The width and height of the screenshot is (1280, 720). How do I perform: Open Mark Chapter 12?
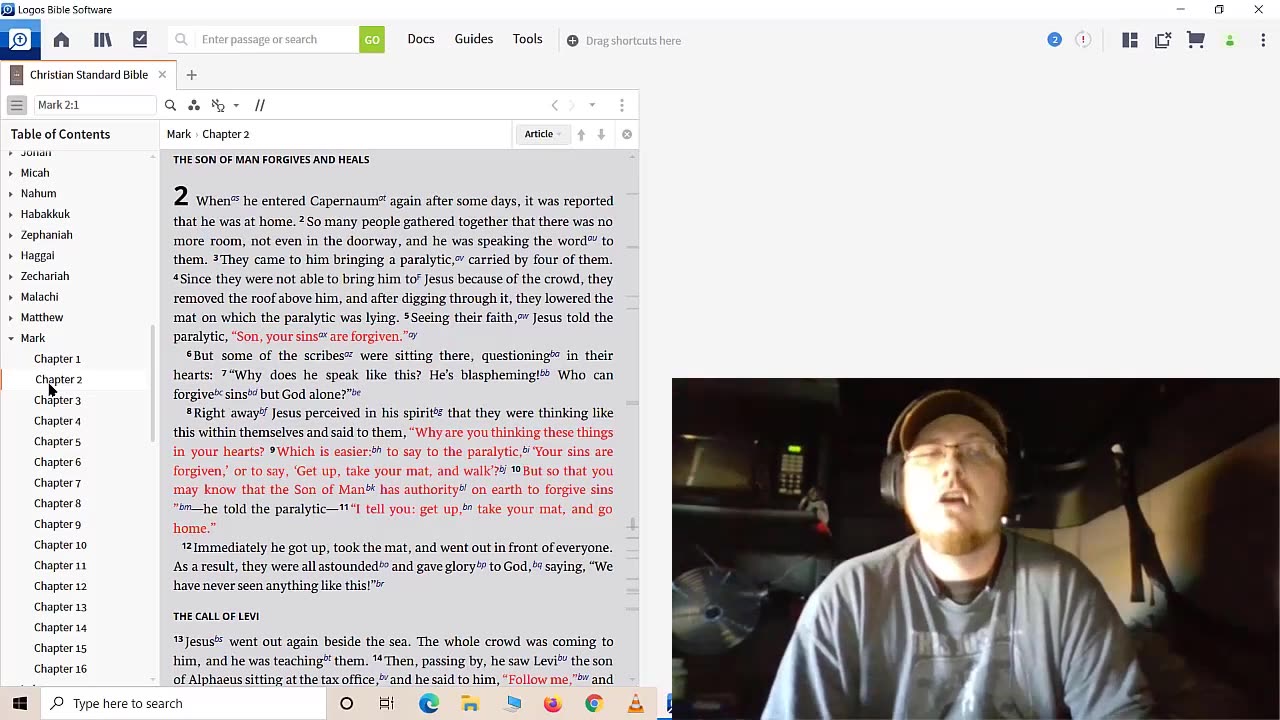click(60, 586)
